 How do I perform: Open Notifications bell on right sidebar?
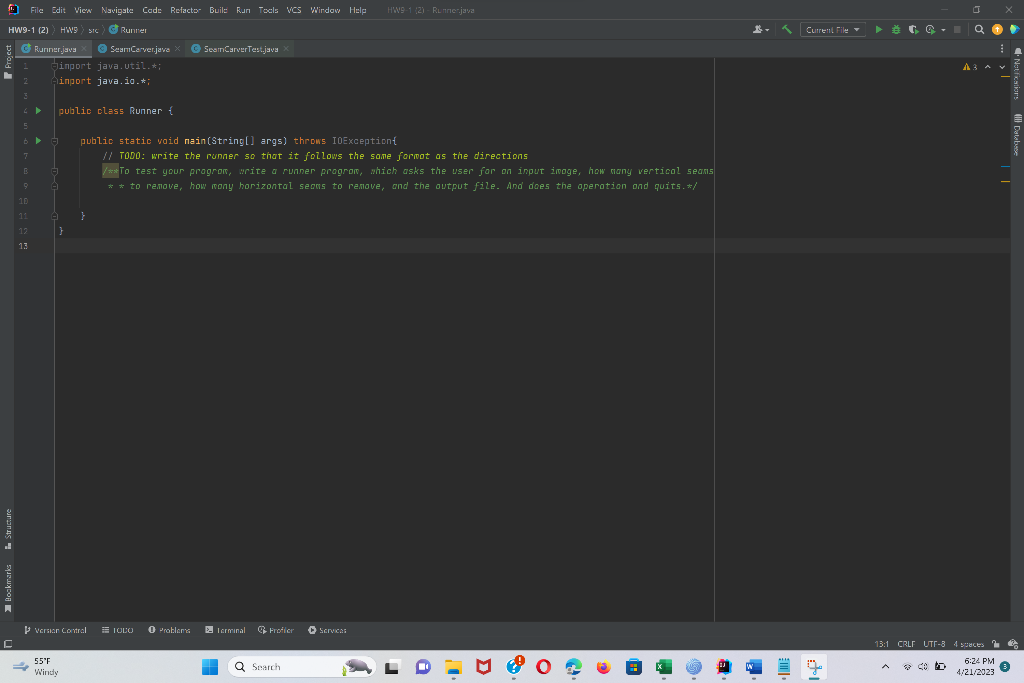1017,72
